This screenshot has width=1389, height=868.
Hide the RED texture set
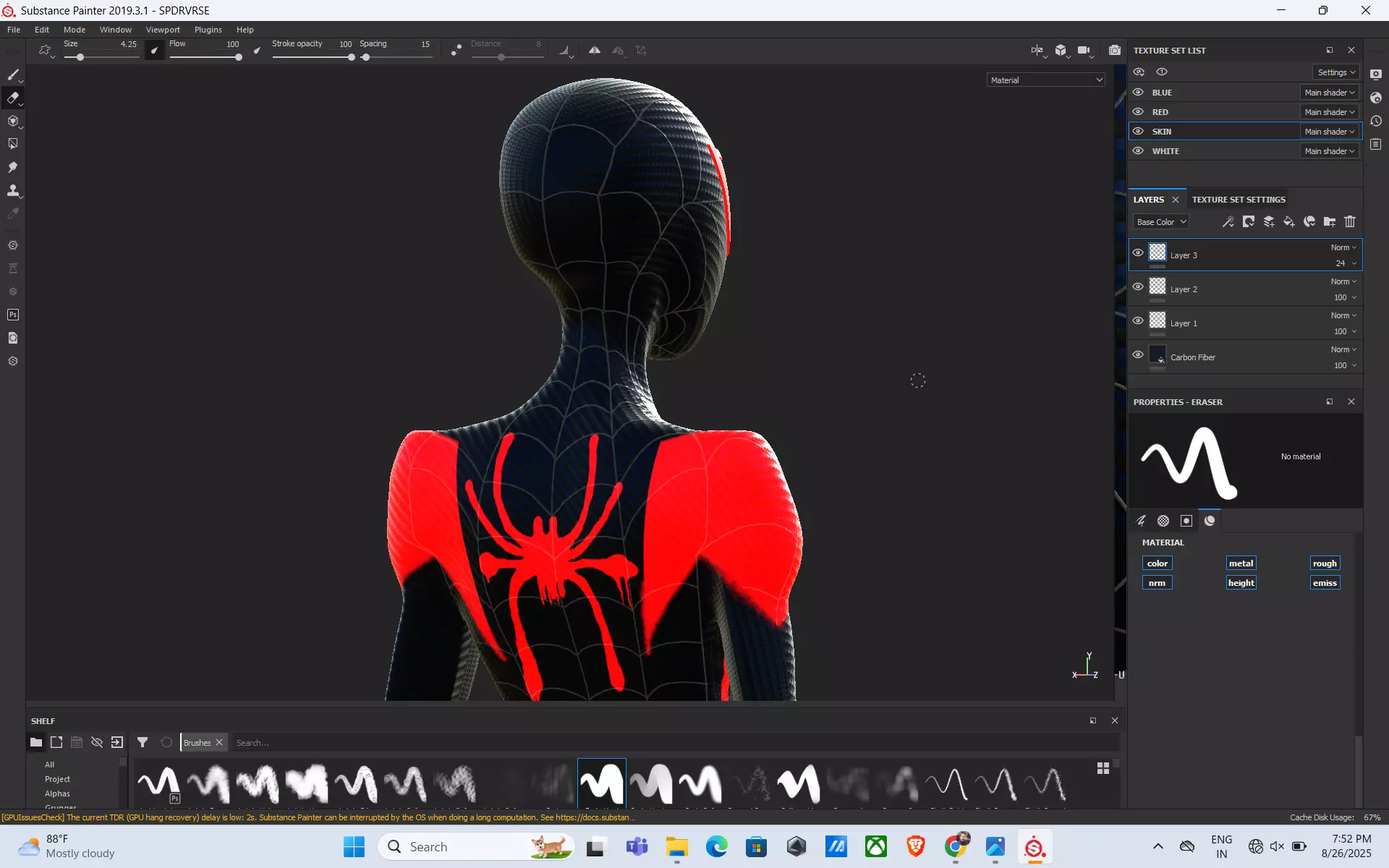(1138, 112)
